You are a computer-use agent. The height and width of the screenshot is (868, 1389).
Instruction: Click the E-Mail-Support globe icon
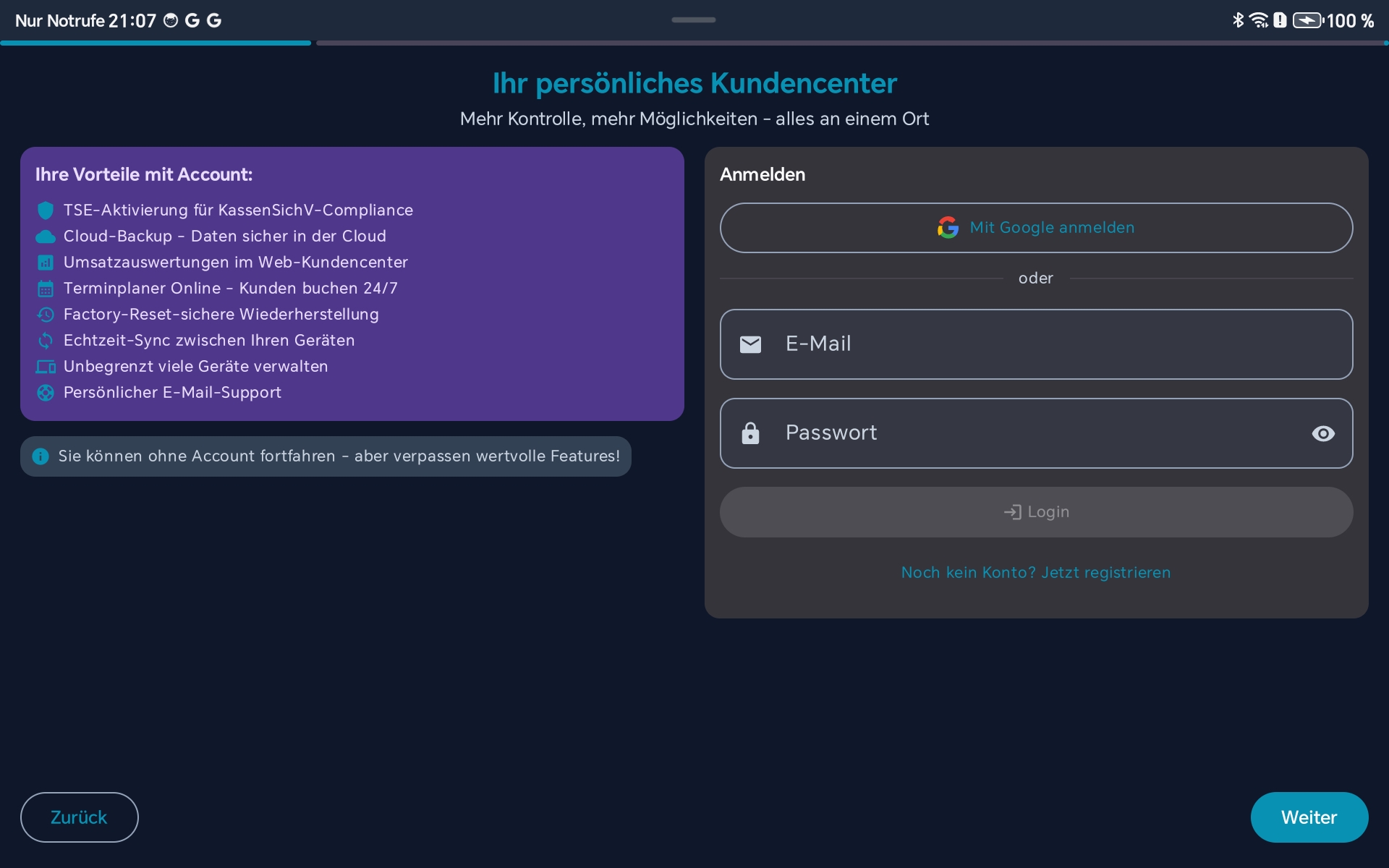(45, 392)
